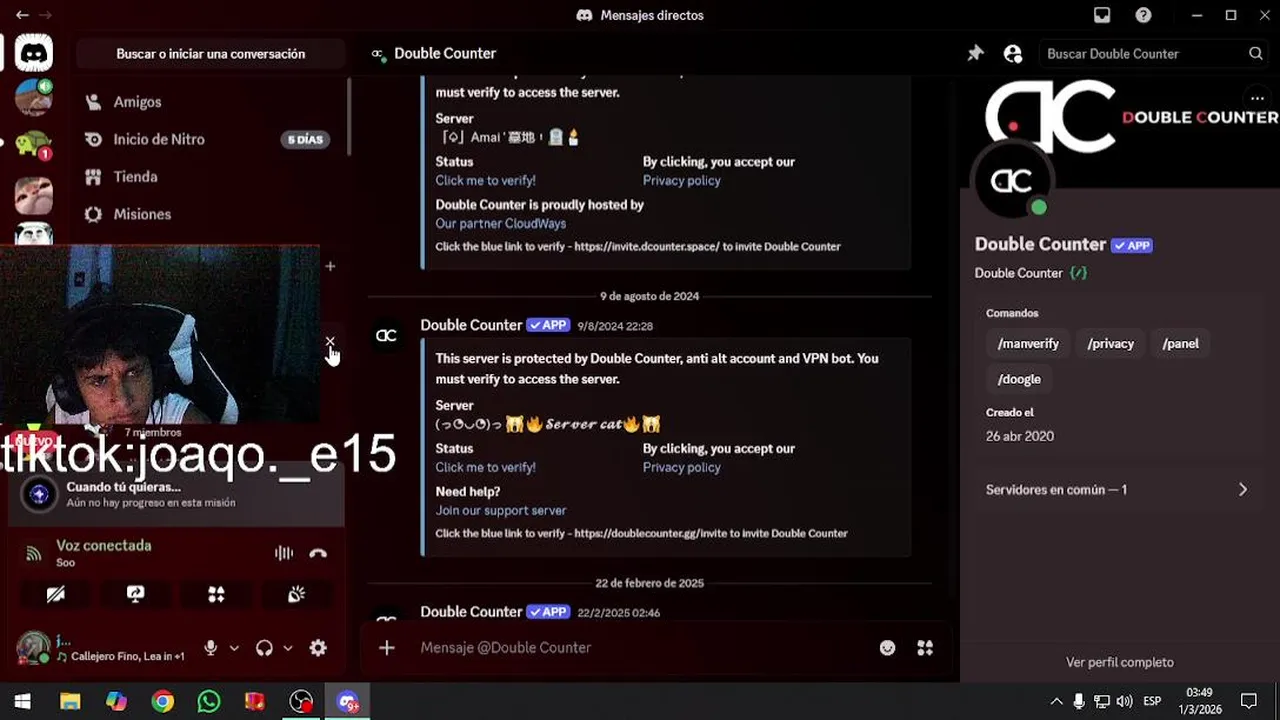
Task: Open Privacy policy in Server cat message
Action: [681, 467]
